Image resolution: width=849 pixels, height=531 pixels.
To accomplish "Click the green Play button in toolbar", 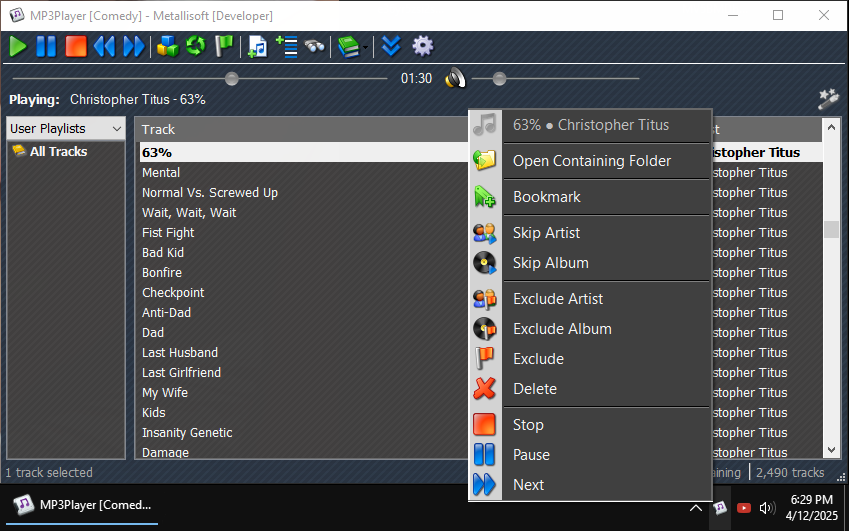I will (x=18, y=46).
